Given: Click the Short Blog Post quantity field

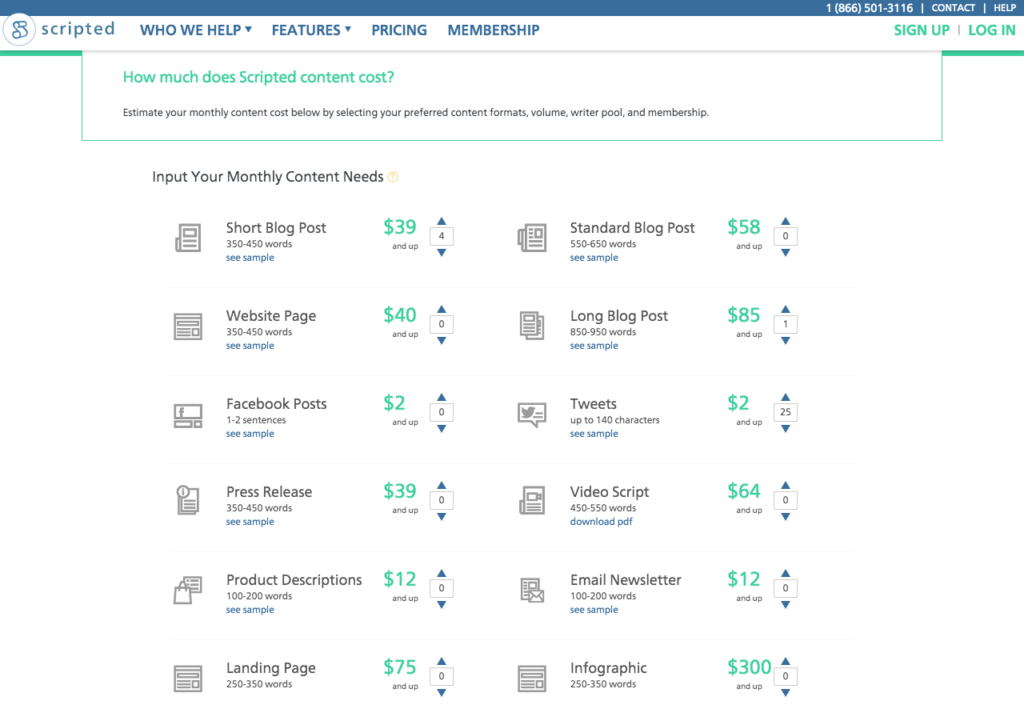Looking at the screenshot, I should point(441,236).
